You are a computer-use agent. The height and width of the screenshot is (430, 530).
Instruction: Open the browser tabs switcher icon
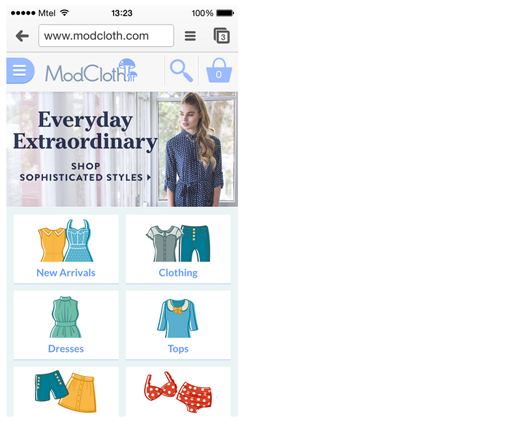coord(222,35)
